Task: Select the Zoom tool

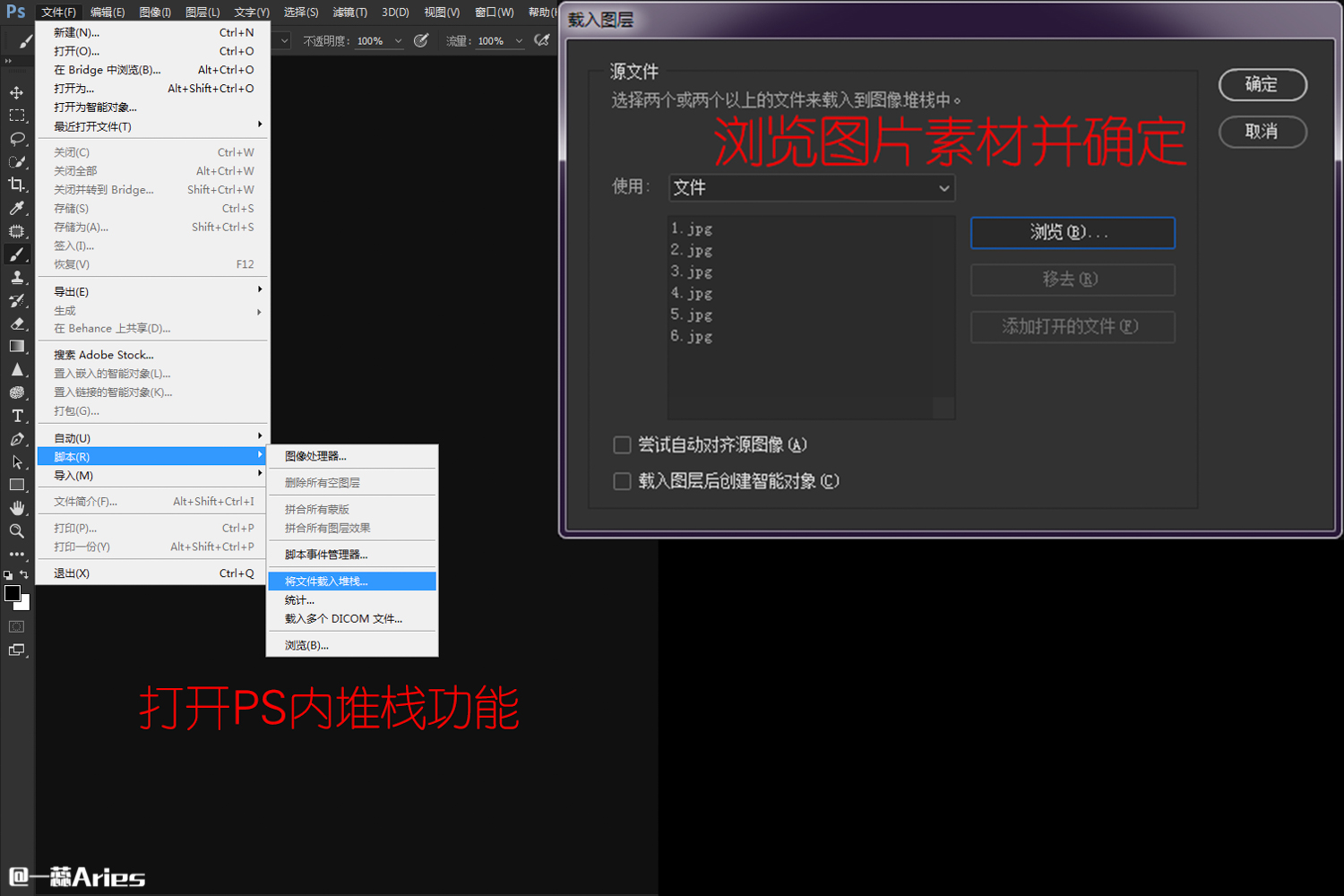Action: (x=16, y=531)
